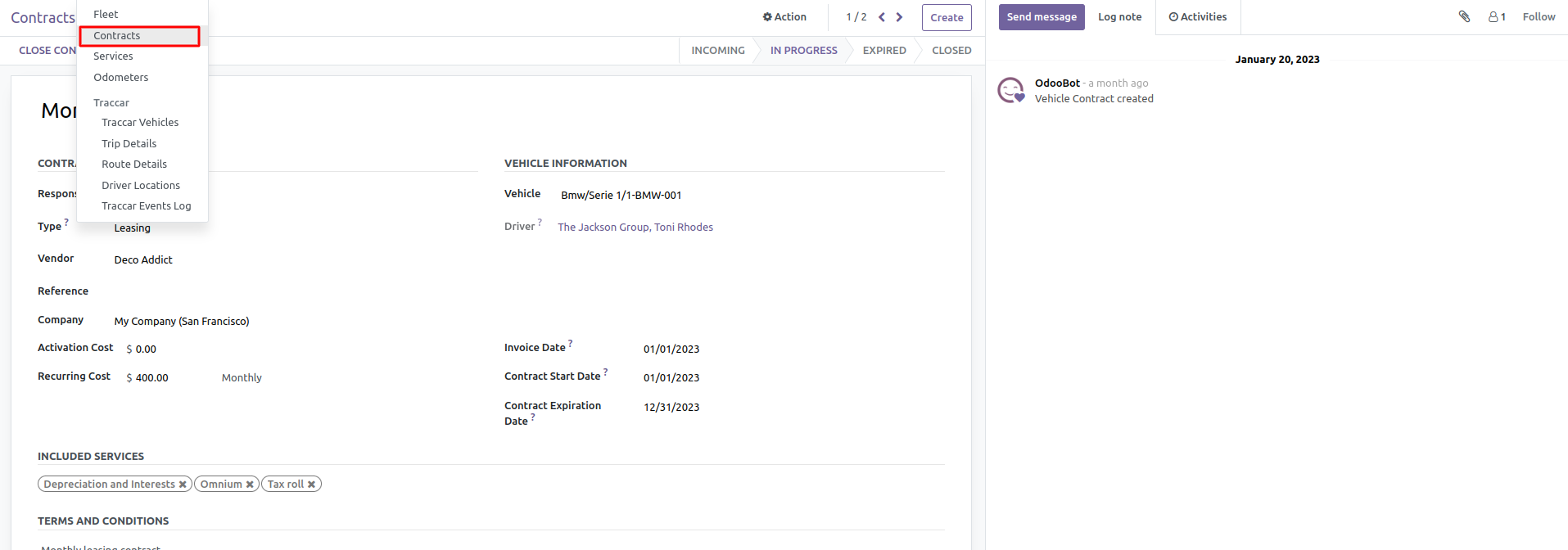Select Contracts in Fleet menu

[x=117, y=36]
